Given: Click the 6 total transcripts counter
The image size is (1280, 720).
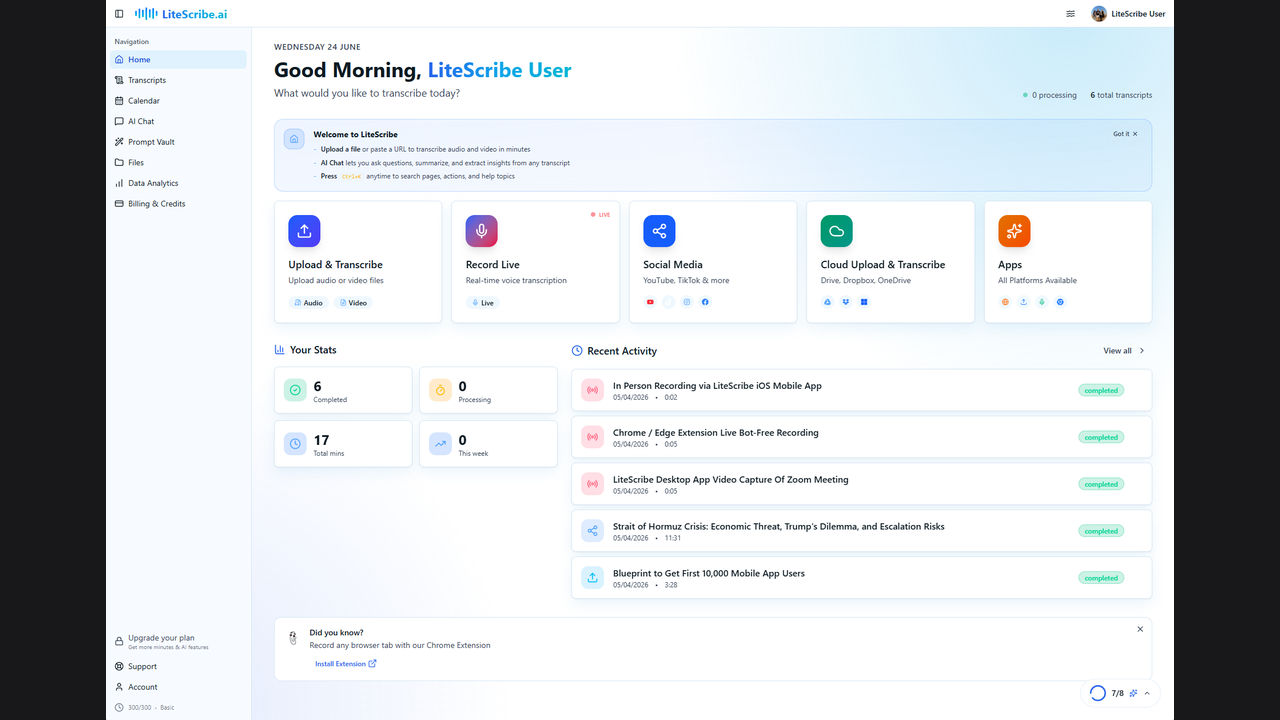Looking at the screenshot, I should [x=1121, y=95].
